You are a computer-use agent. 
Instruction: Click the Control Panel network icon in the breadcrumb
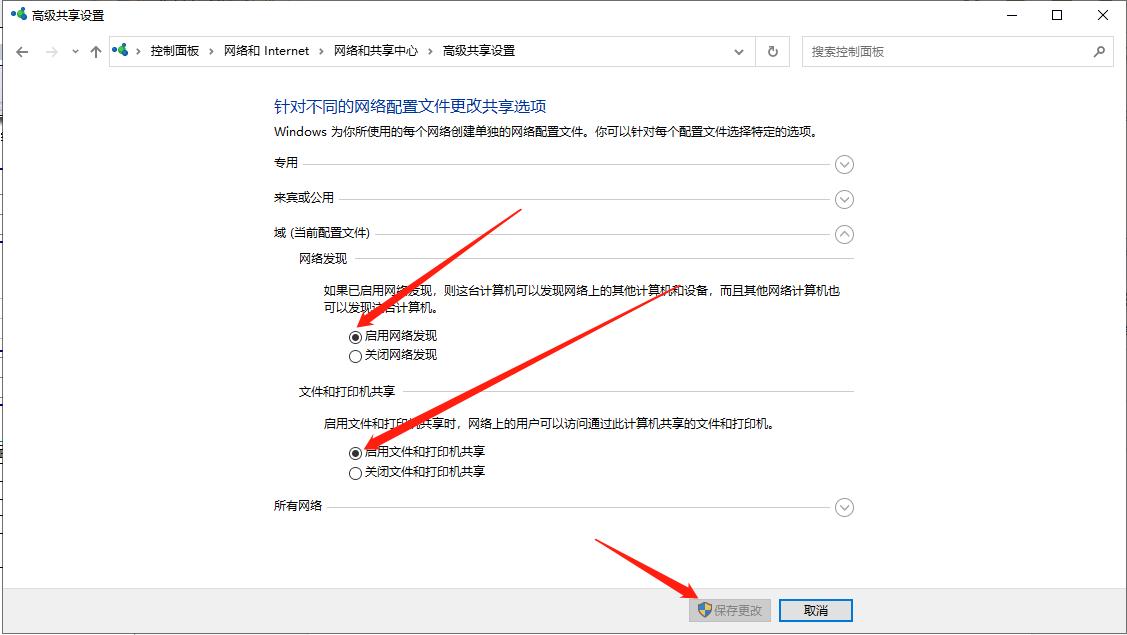point(120,50)
